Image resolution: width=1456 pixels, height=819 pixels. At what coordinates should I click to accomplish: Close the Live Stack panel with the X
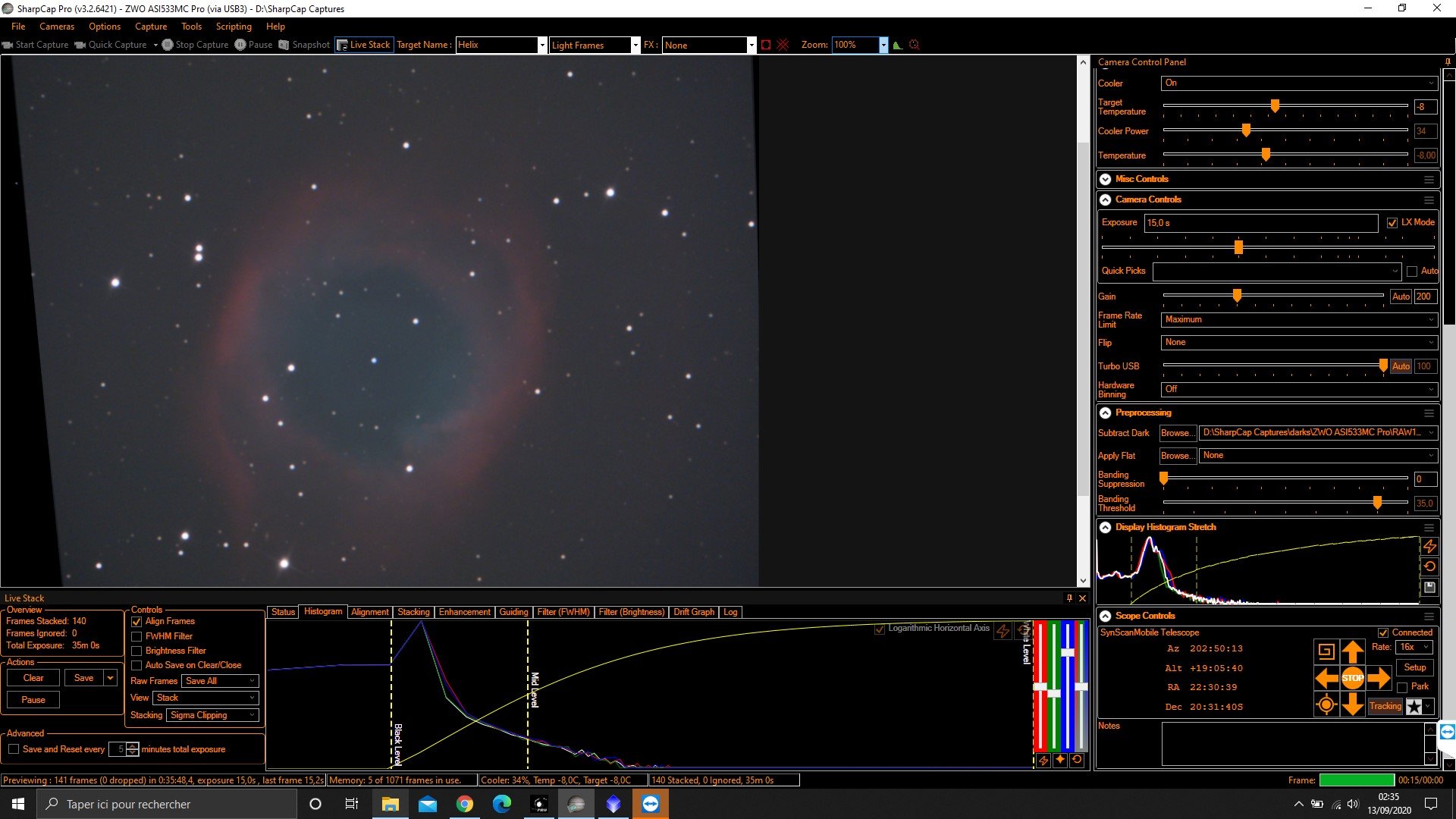point(1082,598)
